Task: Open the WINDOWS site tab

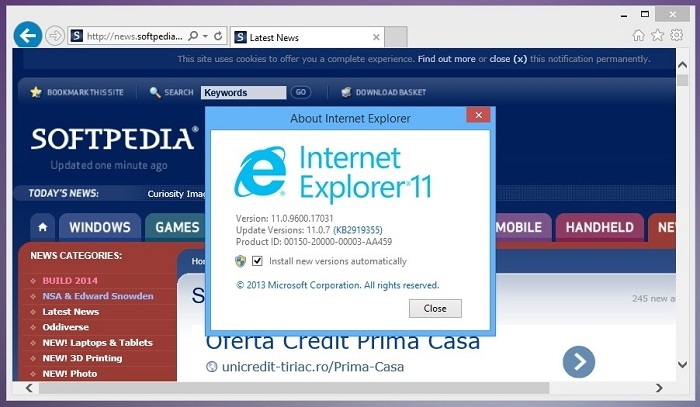Action: (99, 227)
